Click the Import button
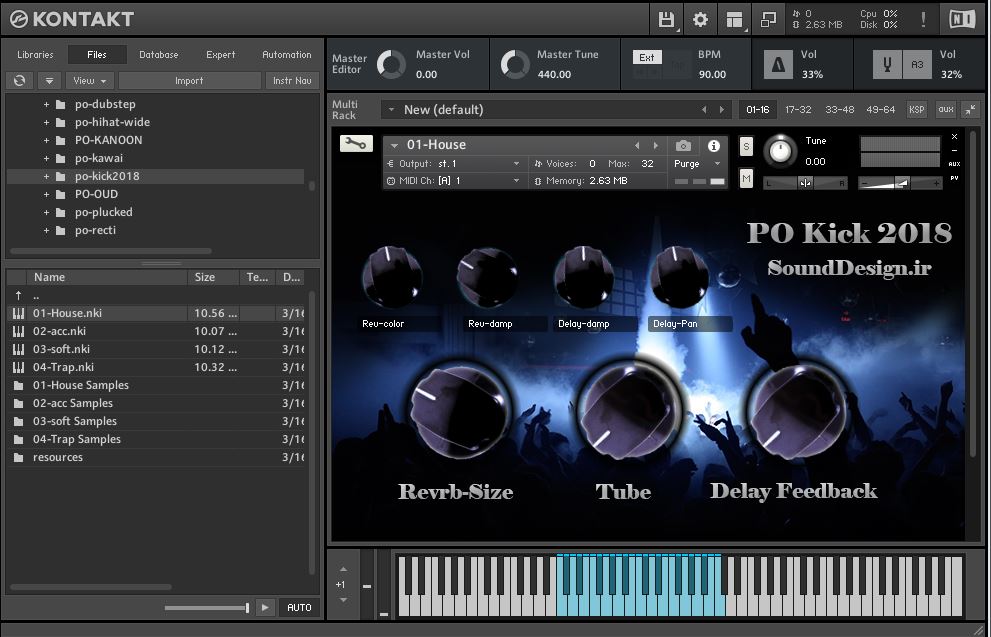This screenshot has height=637, width=991. point(189,80)
